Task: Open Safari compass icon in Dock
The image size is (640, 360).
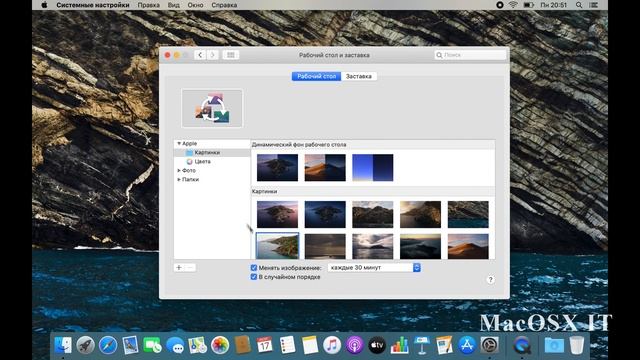Action: pos(108,345)
